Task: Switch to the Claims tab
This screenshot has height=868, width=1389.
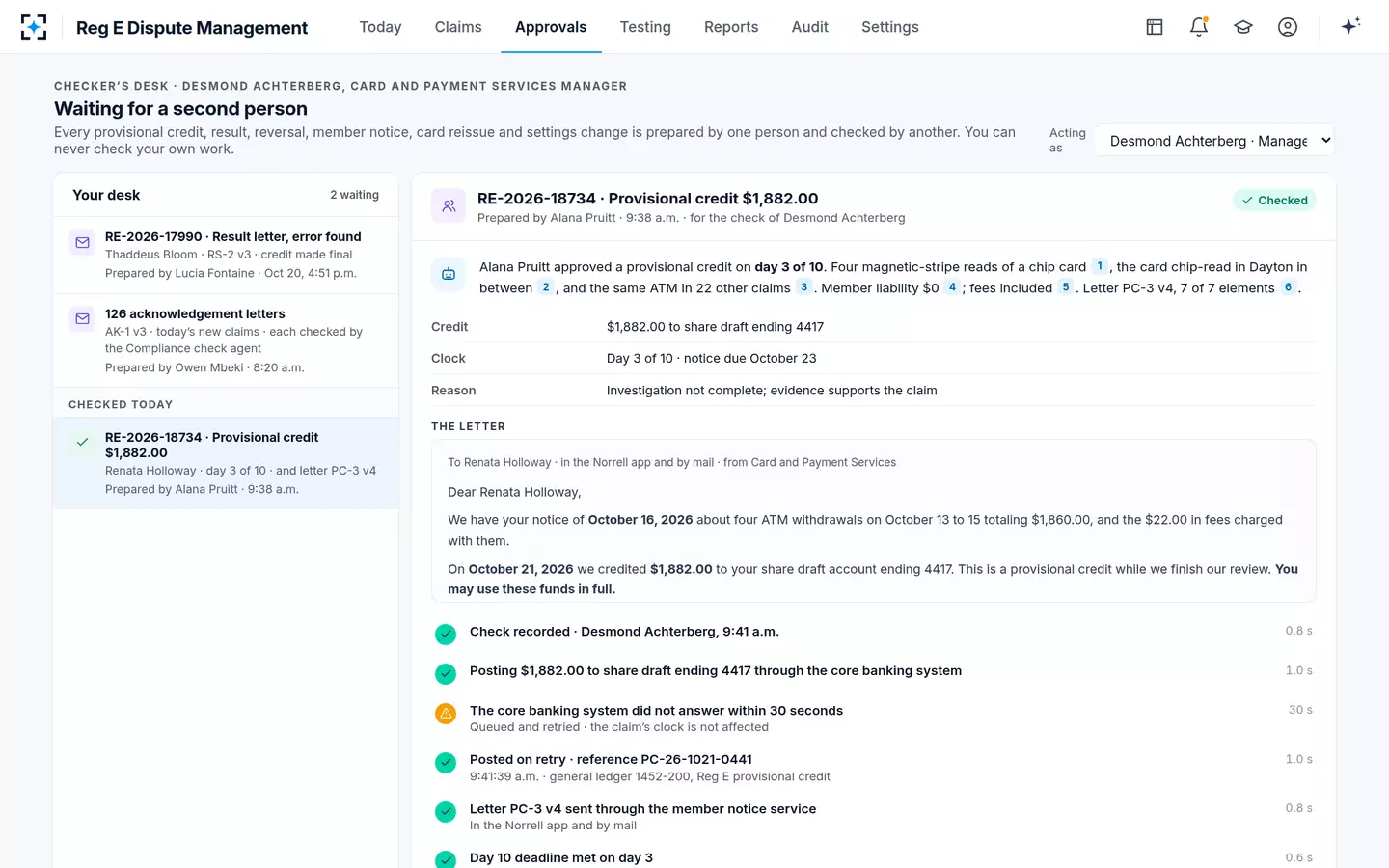Action: pos(458,27)
